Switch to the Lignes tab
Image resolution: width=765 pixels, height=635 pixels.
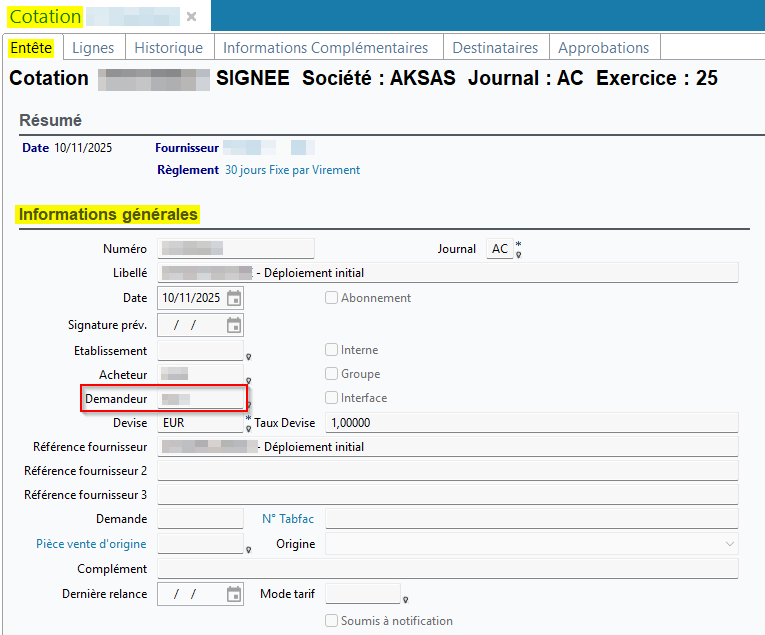click(x=93, y=47)
